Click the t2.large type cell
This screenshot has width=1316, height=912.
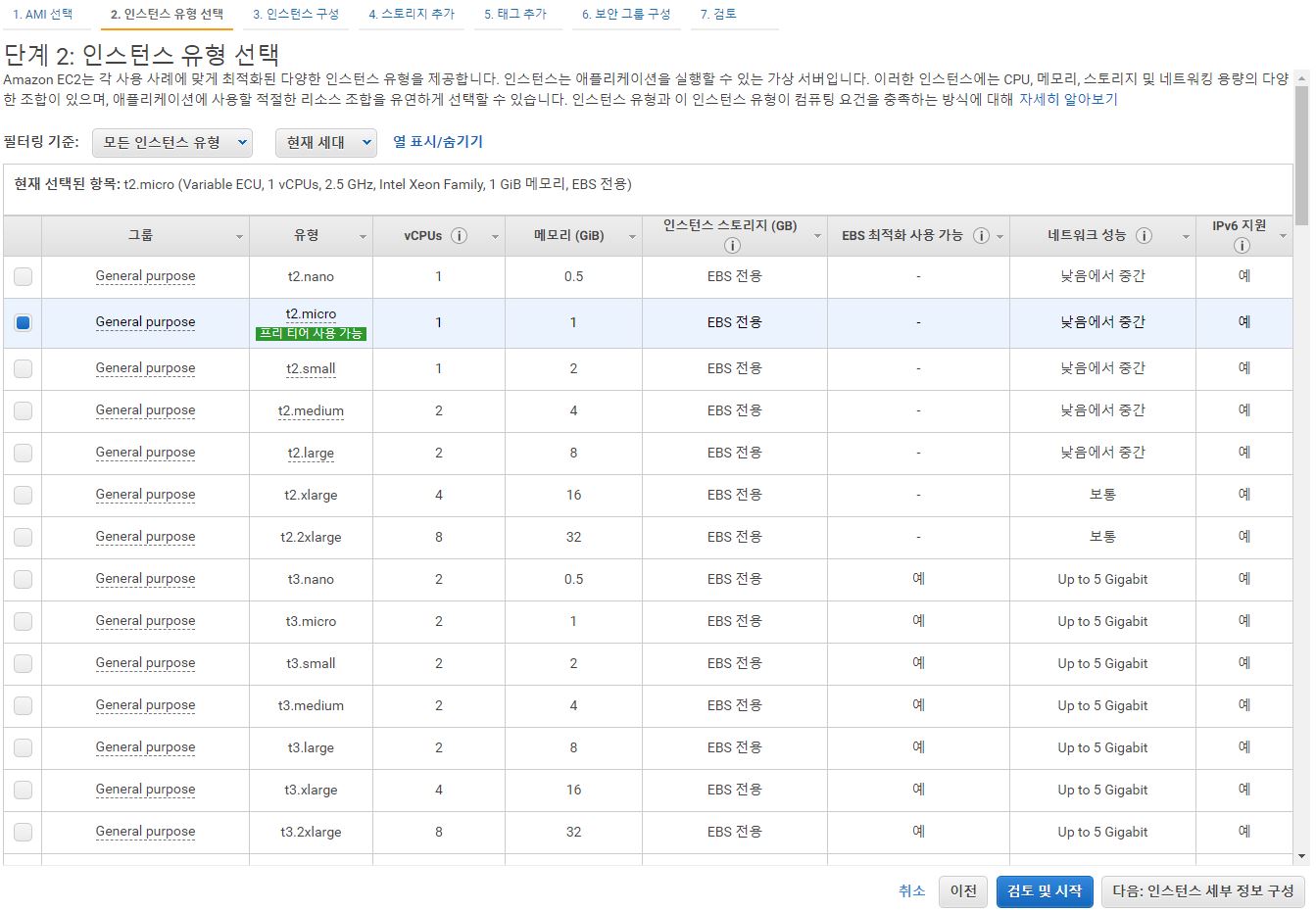311,453
